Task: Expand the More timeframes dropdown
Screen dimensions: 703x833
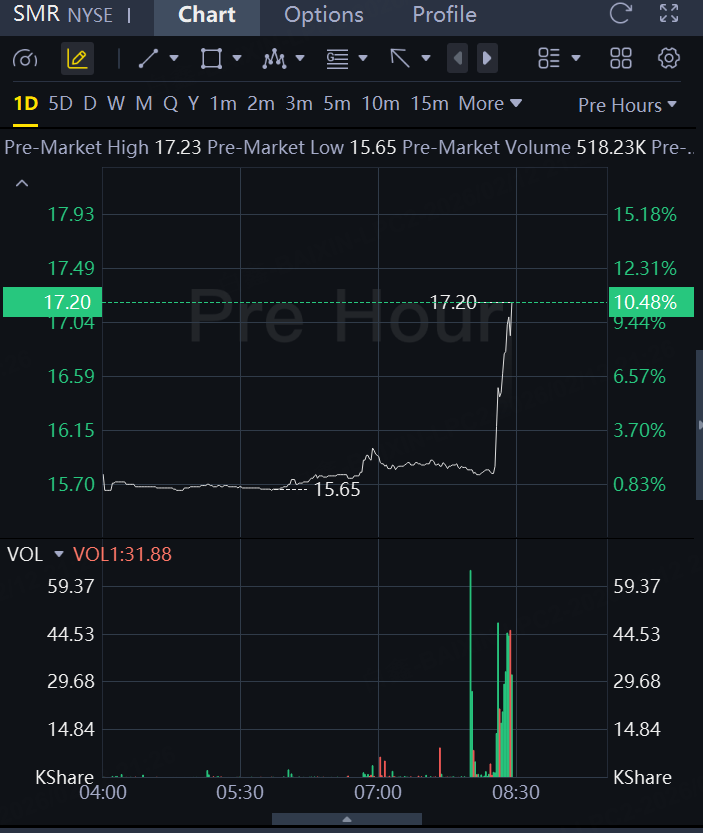Action: coord(490,103)
